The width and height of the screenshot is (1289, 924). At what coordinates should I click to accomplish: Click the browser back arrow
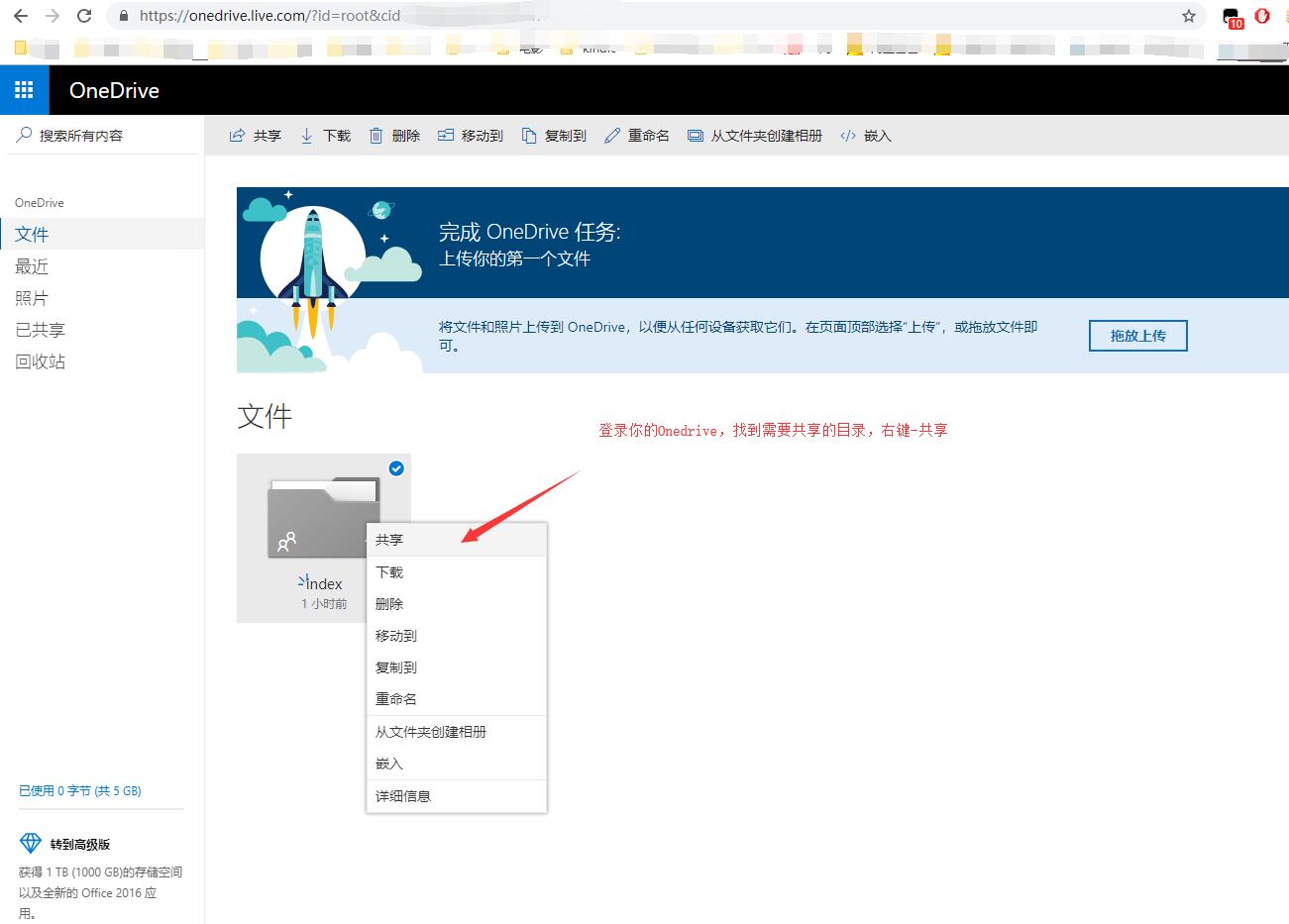(21, 16)
